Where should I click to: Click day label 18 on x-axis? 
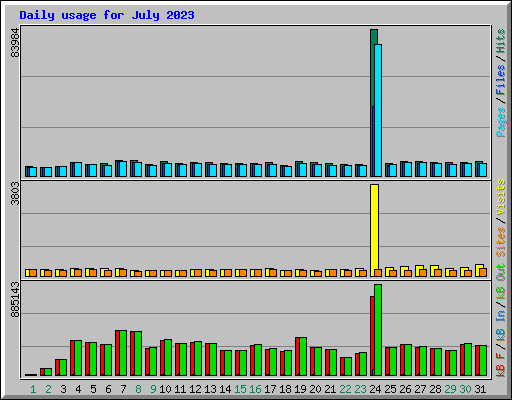285,389
